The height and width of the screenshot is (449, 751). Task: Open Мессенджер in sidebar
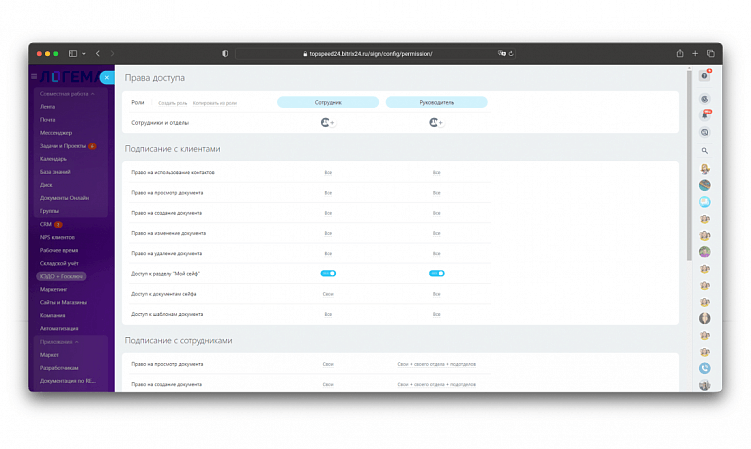pos(56,133)
